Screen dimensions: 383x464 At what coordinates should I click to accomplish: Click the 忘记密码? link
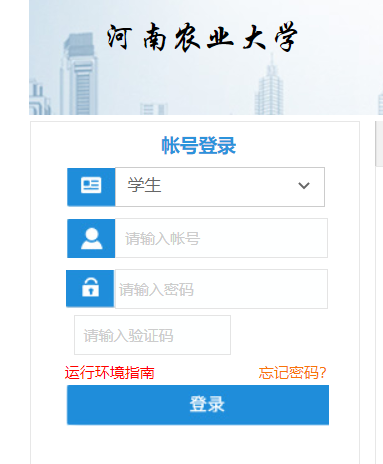(292, 373)
